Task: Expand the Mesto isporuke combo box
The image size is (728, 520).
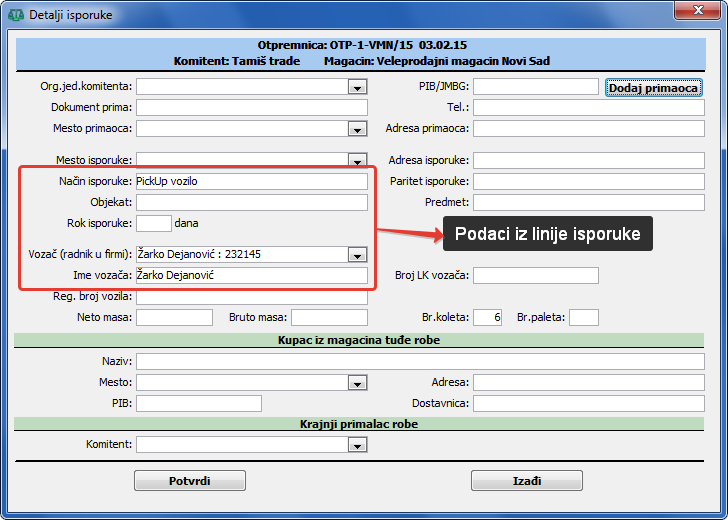Action: click(357, 160)
